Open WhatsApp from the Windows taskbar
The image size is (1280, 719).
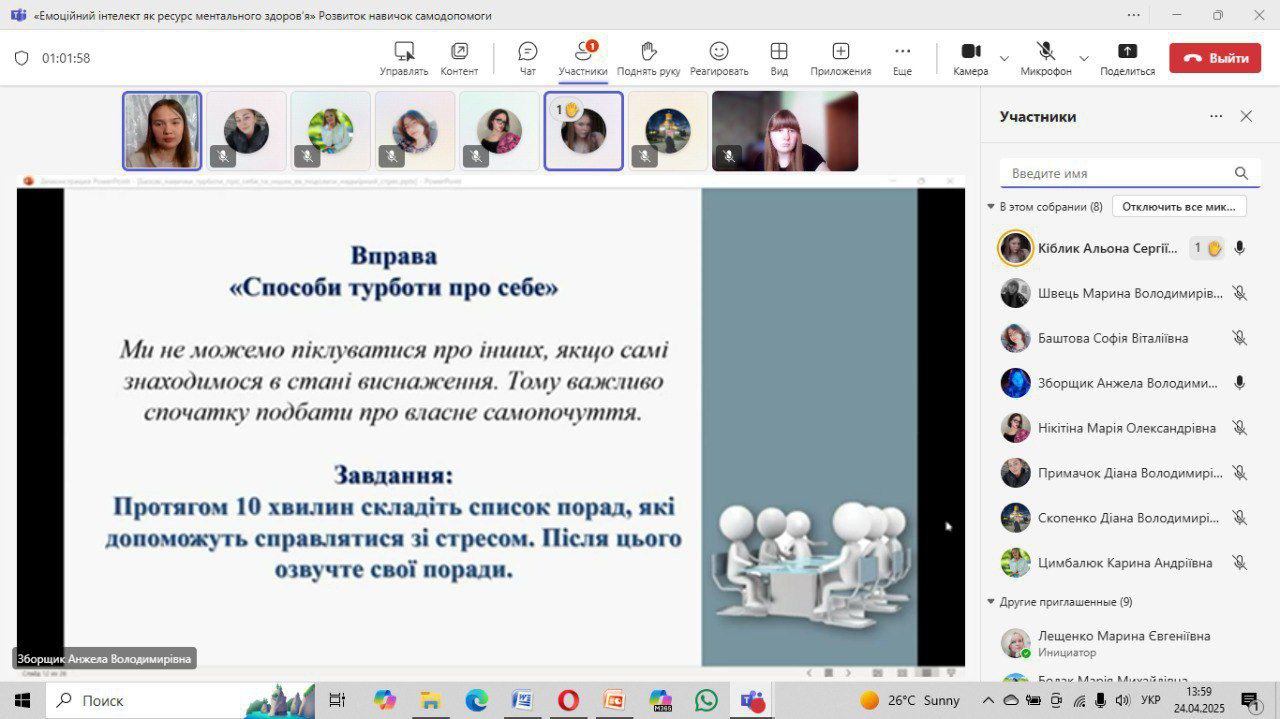(706, 700)
